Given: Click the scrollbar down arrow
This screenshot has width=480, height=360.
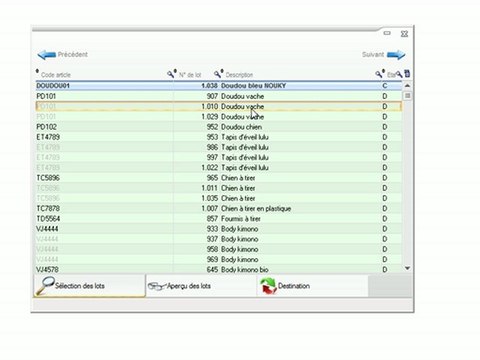Looking at the screenshot, I should [407, 268].
